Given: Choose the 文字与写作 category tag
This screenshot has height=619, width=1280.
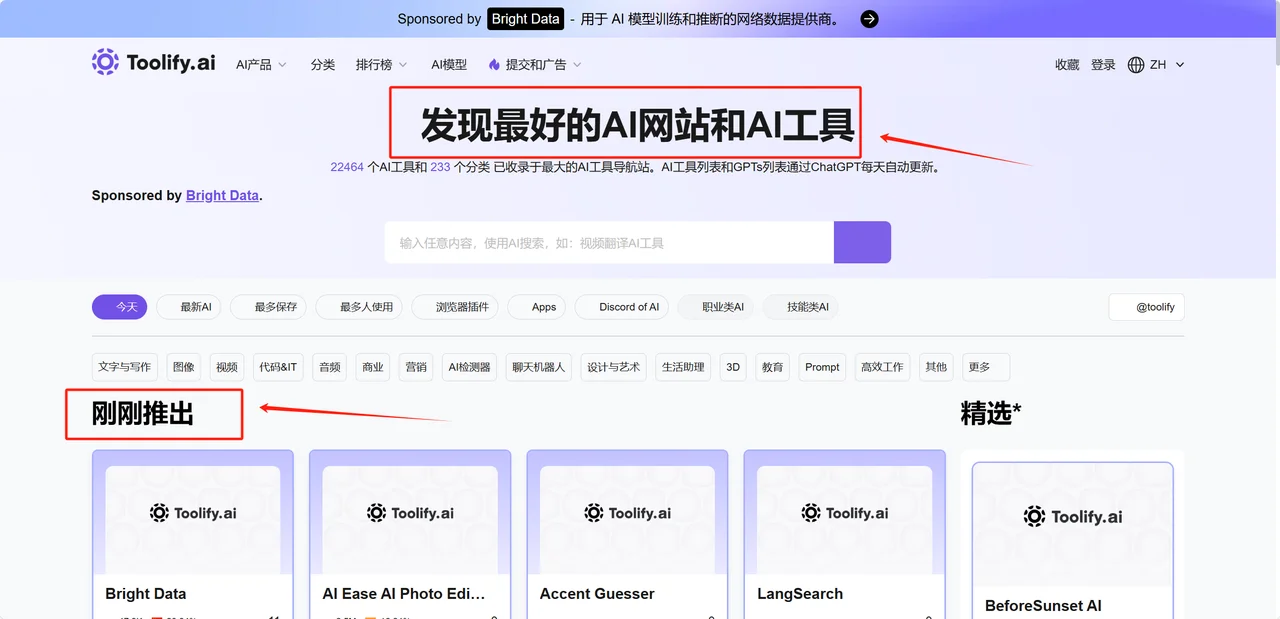Looking at the screenshot, I should point(125,367).
